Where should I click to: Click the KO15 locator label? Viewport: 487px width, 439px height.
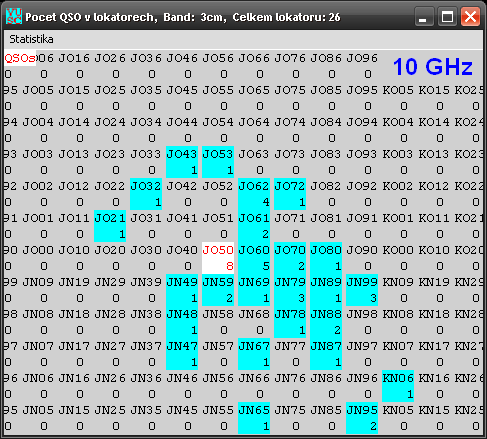click(434, 90)
